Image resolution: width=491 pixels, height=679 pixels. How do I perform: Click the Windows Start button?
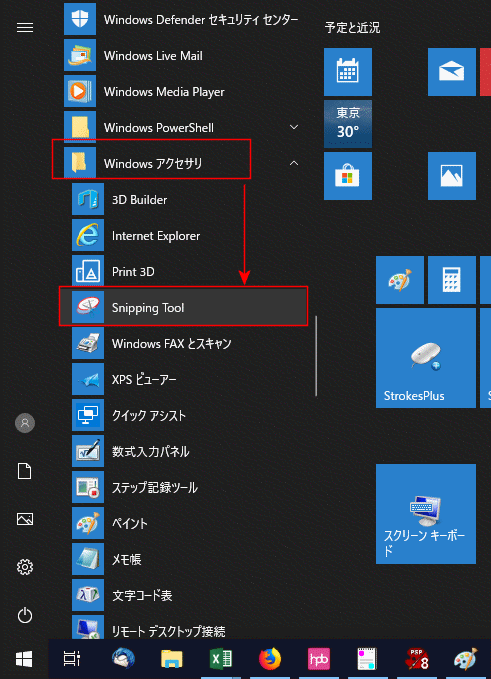pyautogui.click(x=24, y=659)
